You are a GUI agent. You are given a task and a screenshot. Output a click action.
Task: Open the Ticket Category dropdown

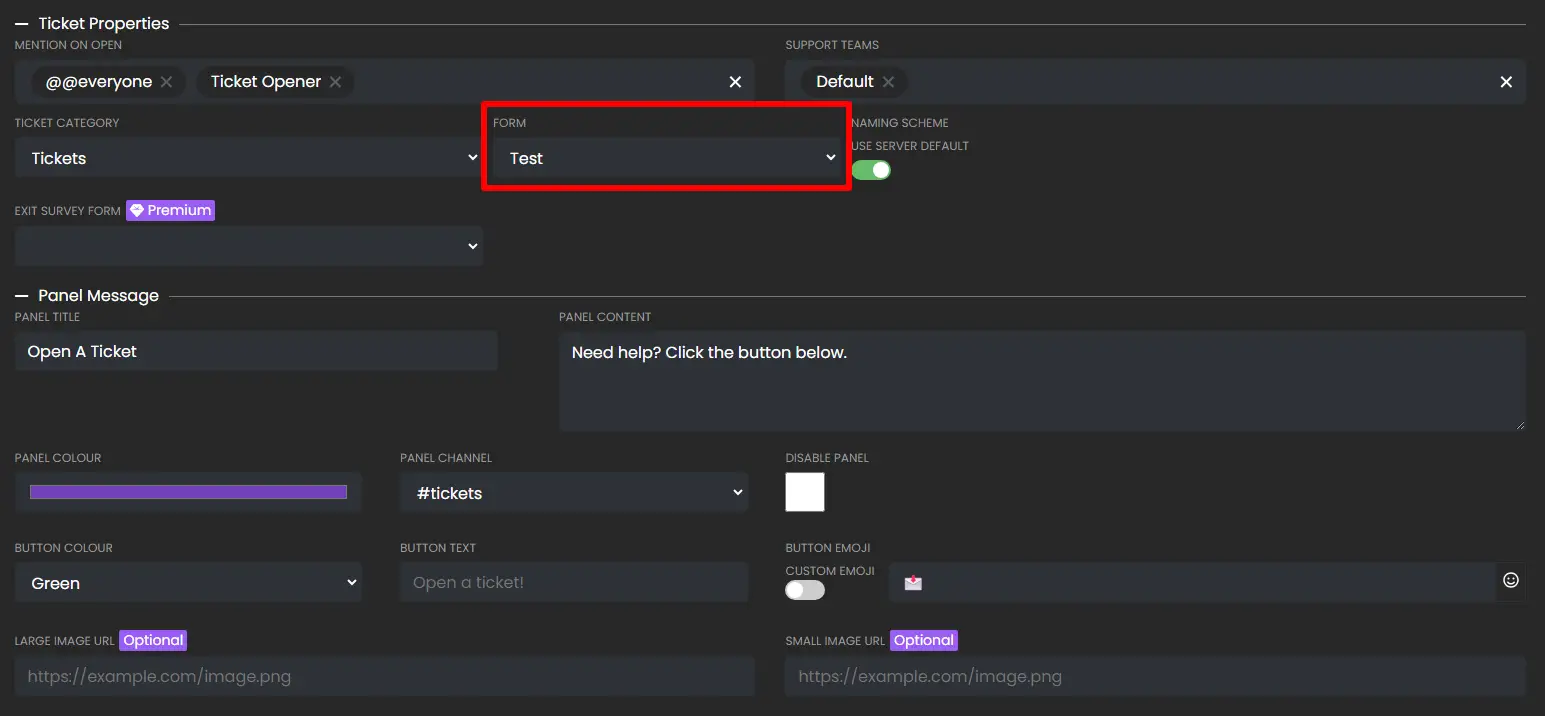pyautogui.click(x=248, y=158)
